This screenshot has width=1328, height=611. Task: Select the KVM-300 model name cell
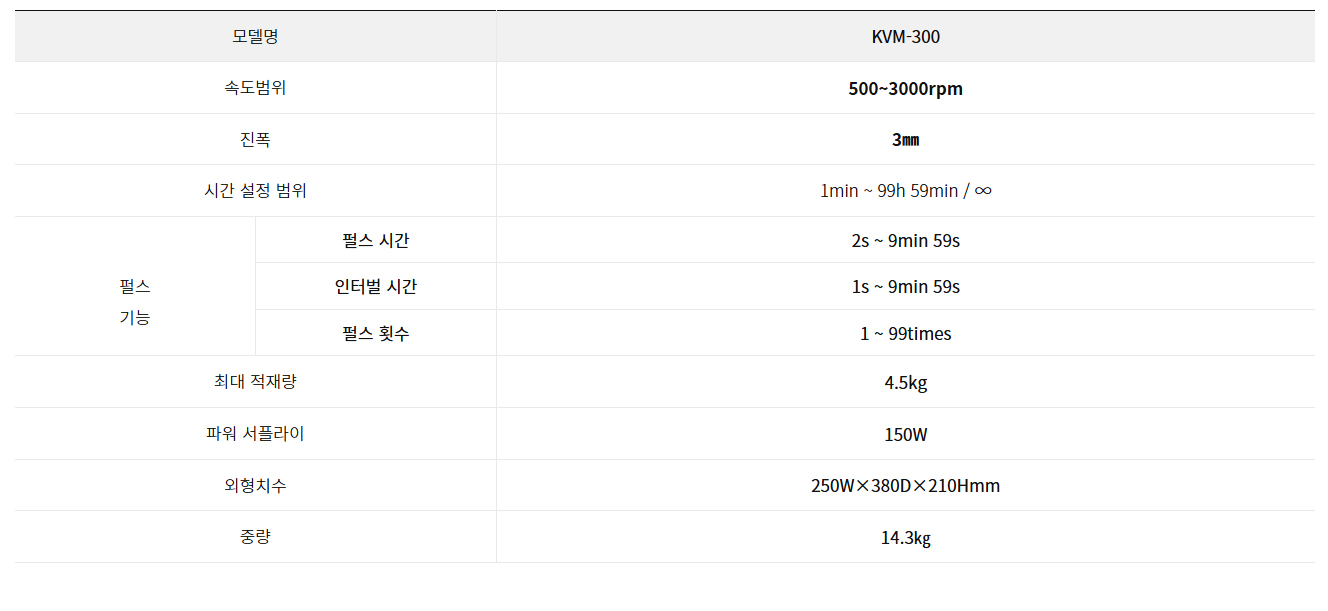click(905, 37)
